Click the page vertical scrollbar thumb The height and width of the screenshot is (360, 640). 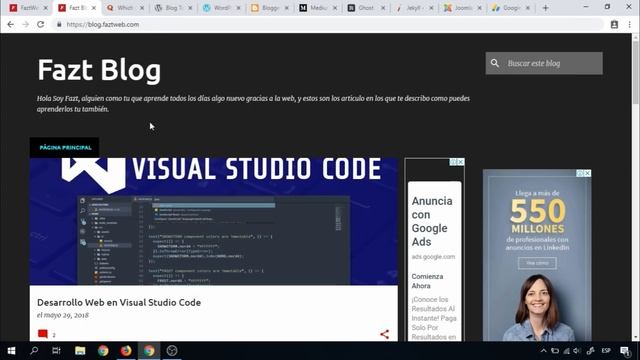pyautogui.click(x=636, y=73)
